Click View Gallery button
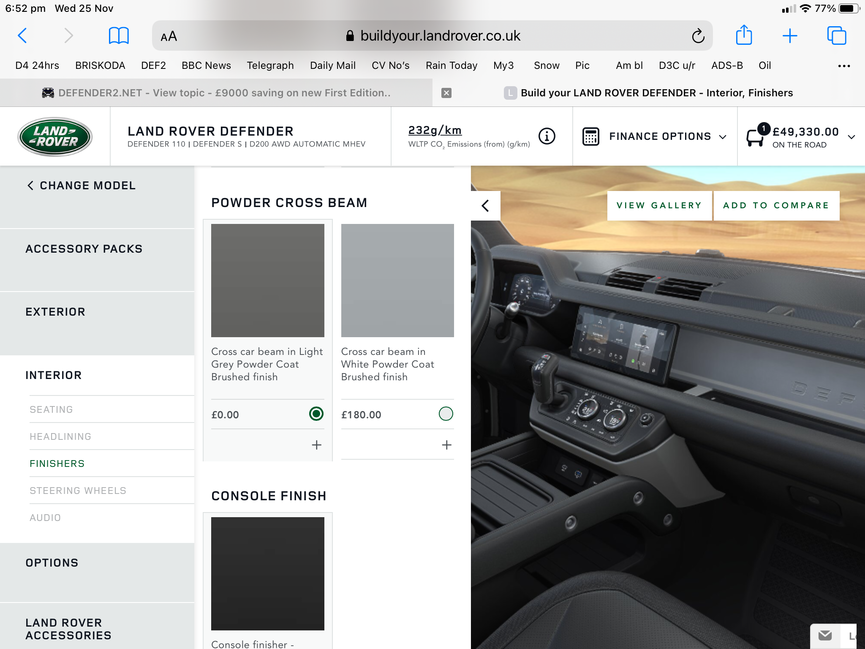The image size is (865, 649). pos(659,205)
